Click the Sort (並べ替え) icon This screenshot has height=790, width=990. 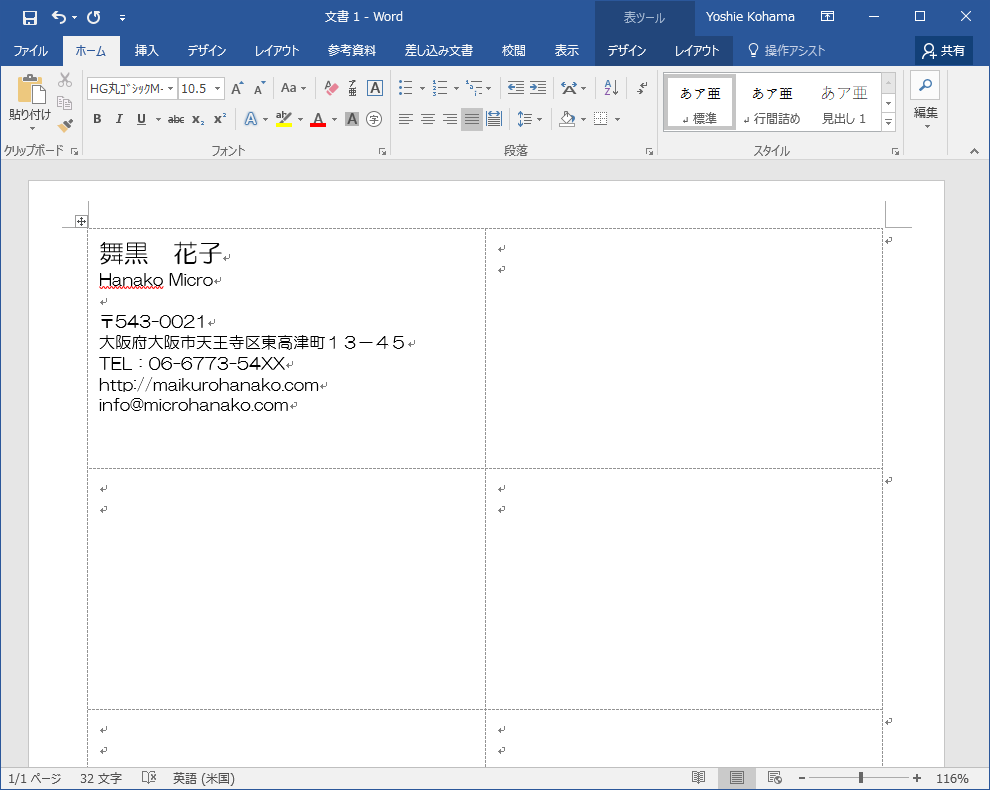point(611,88)
